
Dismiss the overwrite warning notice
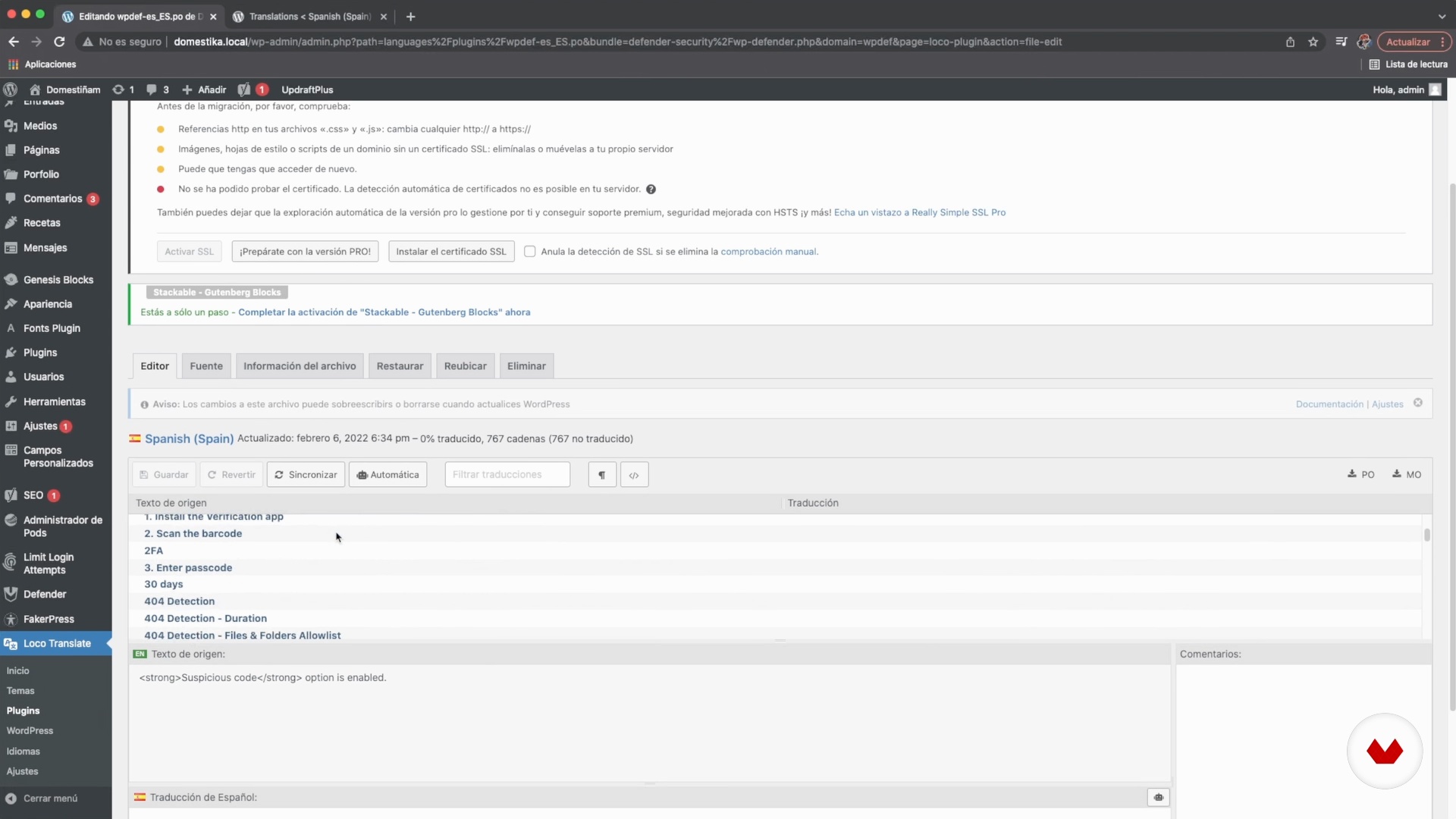(x=1417, y=403)
